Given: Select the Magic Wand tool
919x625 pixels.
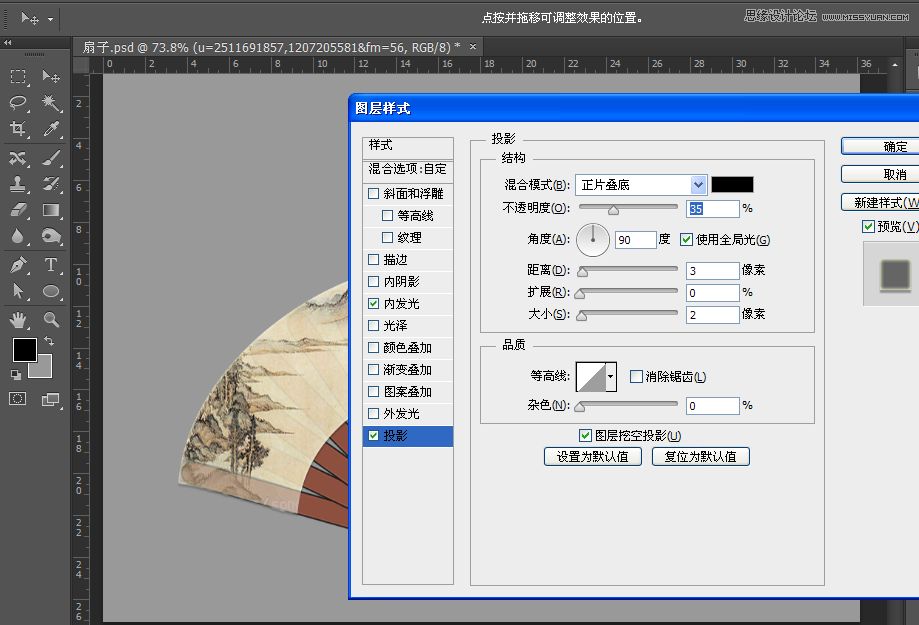Looking at the screenshot, I should [x=50, y=102].
